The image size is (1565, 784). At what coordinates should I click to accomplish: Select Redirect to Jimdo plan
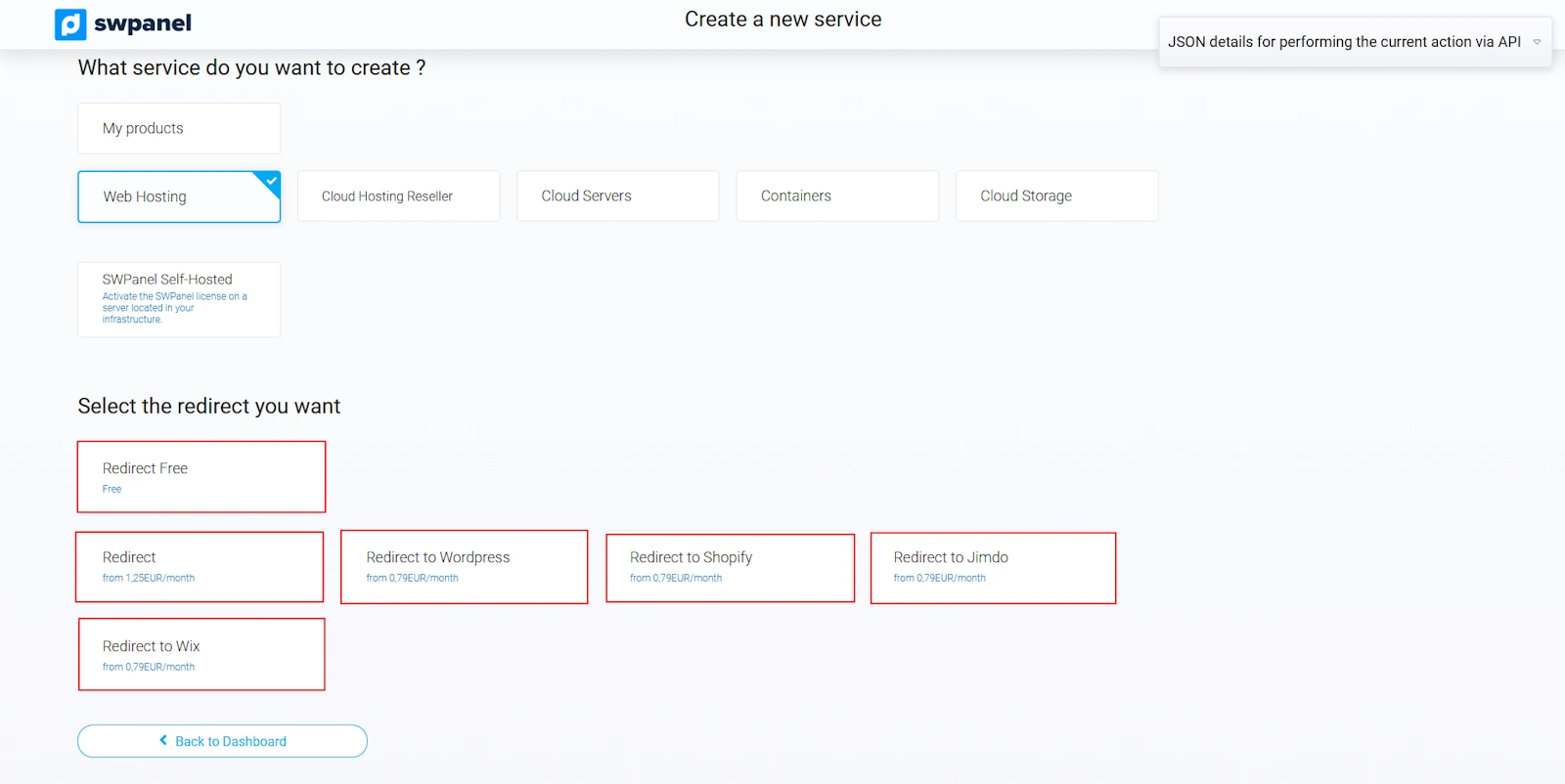(993, 568)
